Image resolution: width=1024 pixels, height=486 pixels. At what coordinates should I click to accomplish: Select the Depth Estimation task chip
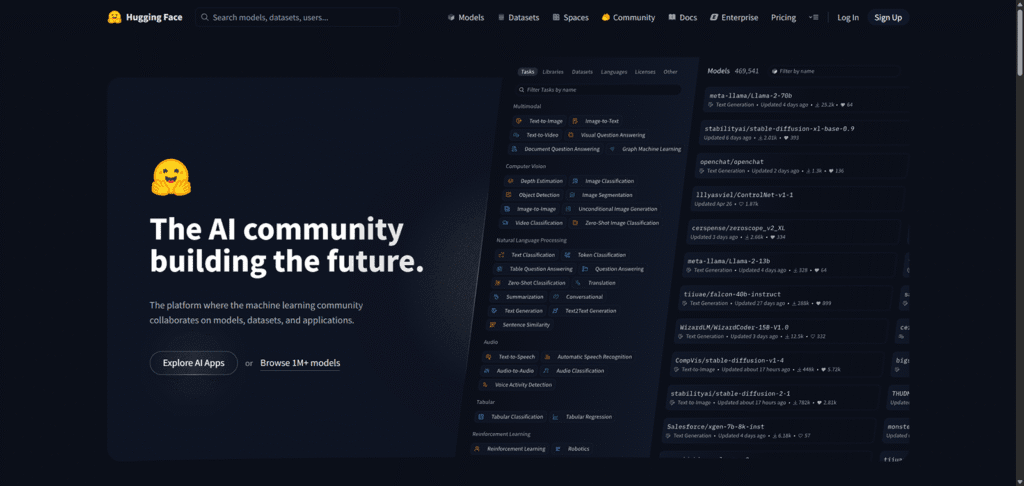click(x=536, y=181)
